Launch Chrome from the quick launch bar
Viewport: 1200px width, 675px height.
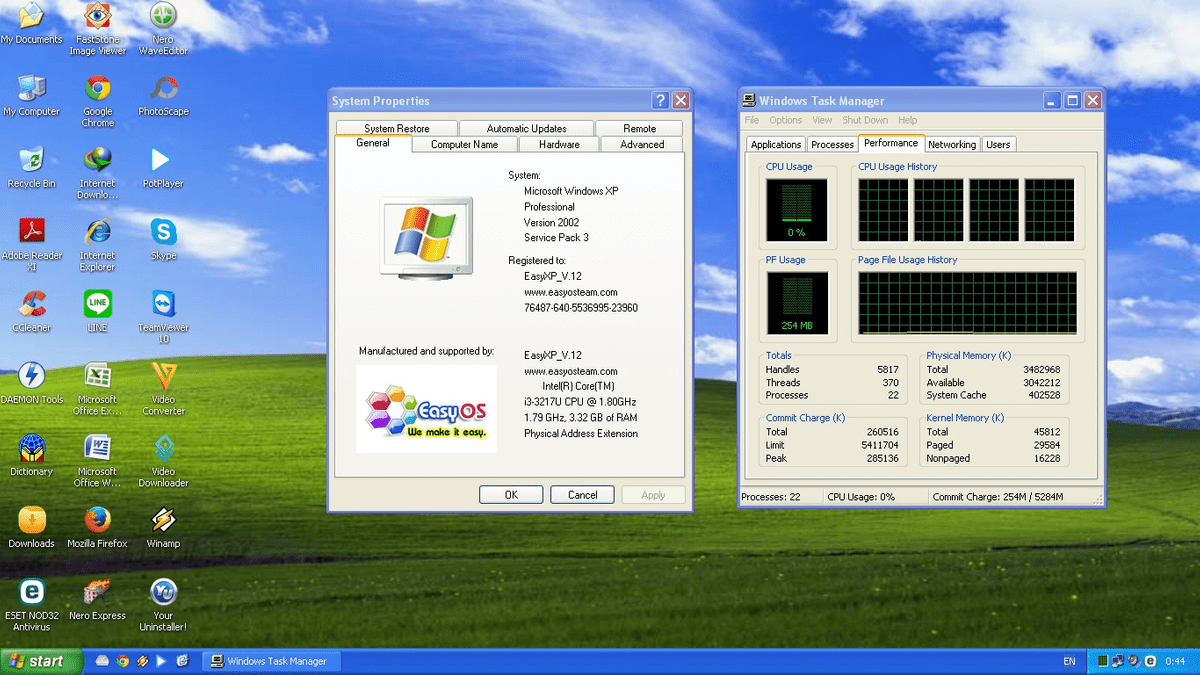pos(122,661)
